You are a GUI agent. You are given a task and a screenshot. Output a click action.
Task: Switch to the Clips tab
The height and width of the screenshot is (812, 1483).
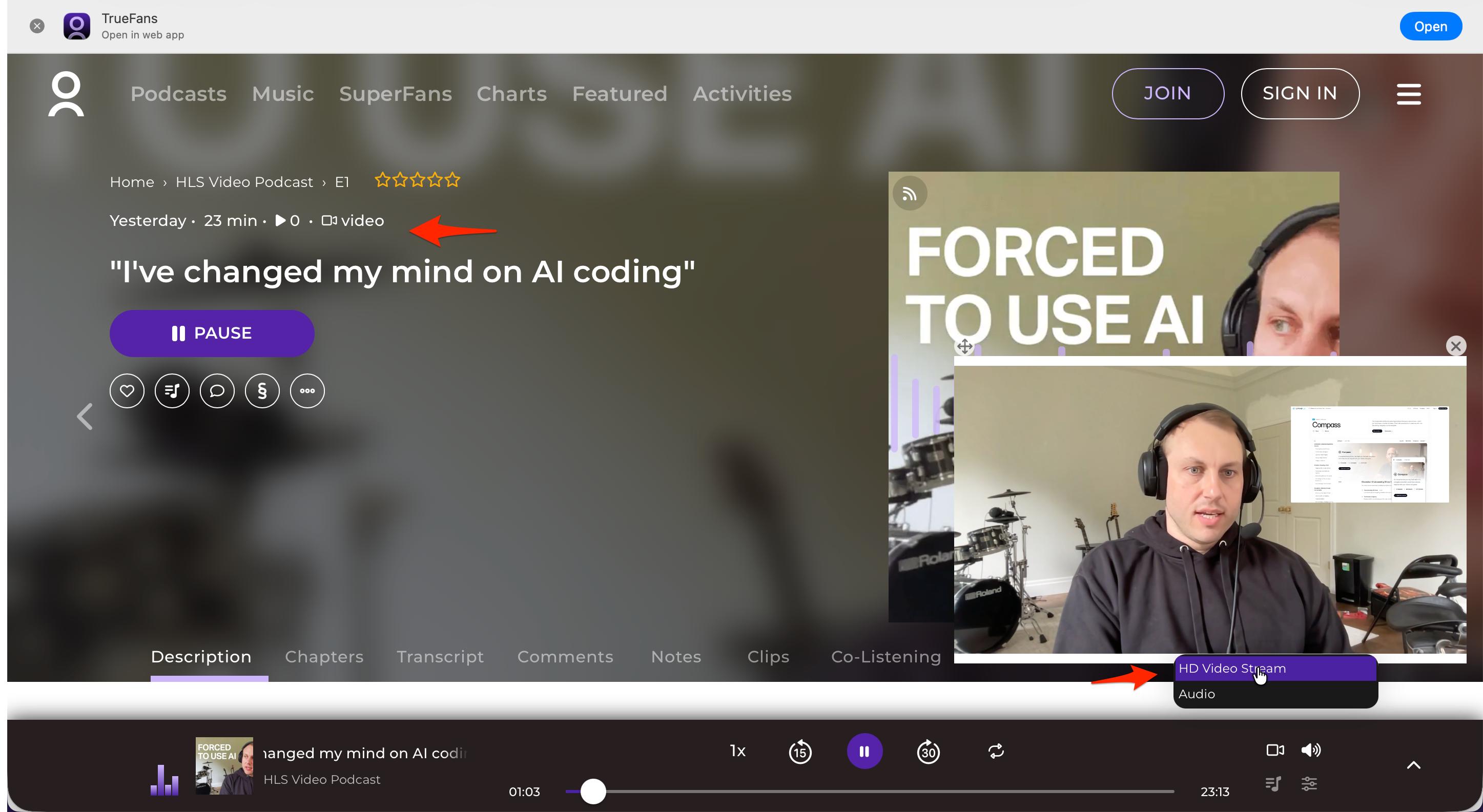[768, 657]
